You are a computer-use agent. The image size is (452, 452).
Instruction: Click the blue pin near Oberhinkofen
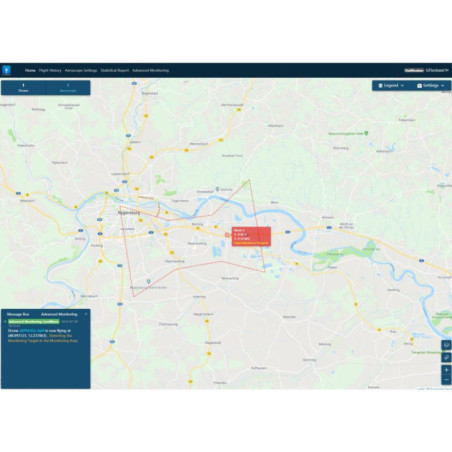pos(148,282)
